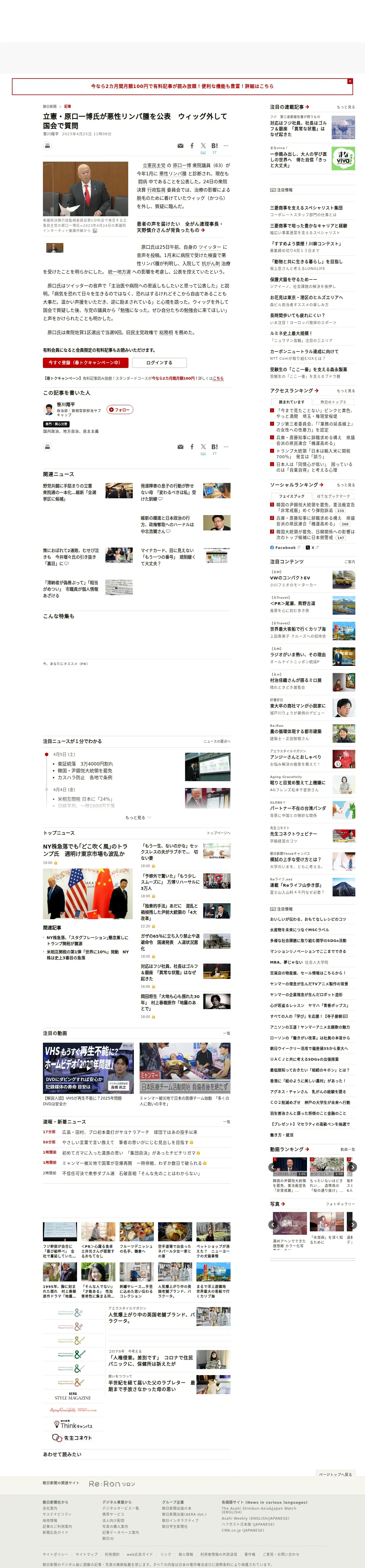Click the red arrow beside 動画ランキング
This screenshot has height=1568, width=365.
(x=307, y=1149)
